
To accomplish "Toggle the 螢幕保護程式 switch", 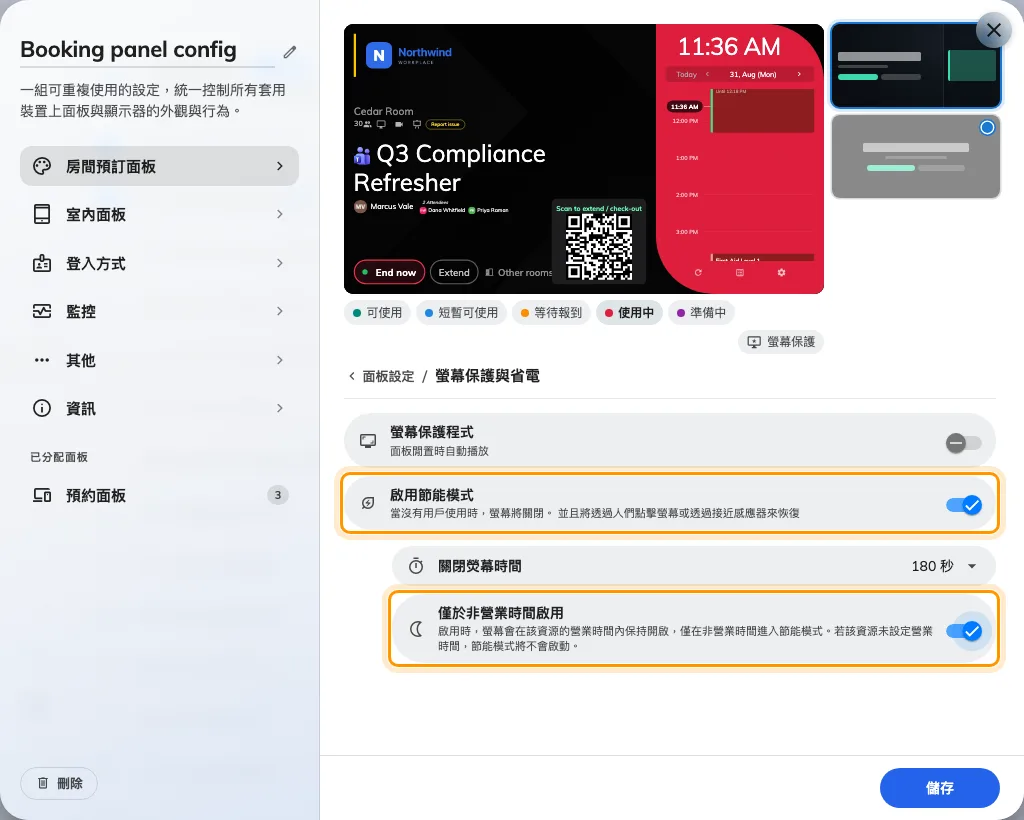I will coord(963,443).
